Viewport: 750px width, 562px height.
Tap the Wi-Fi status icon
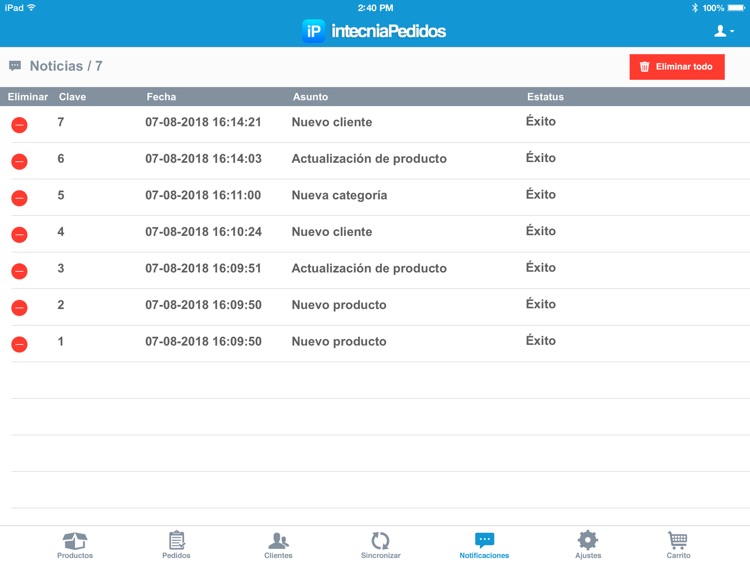tap(32, 8)
